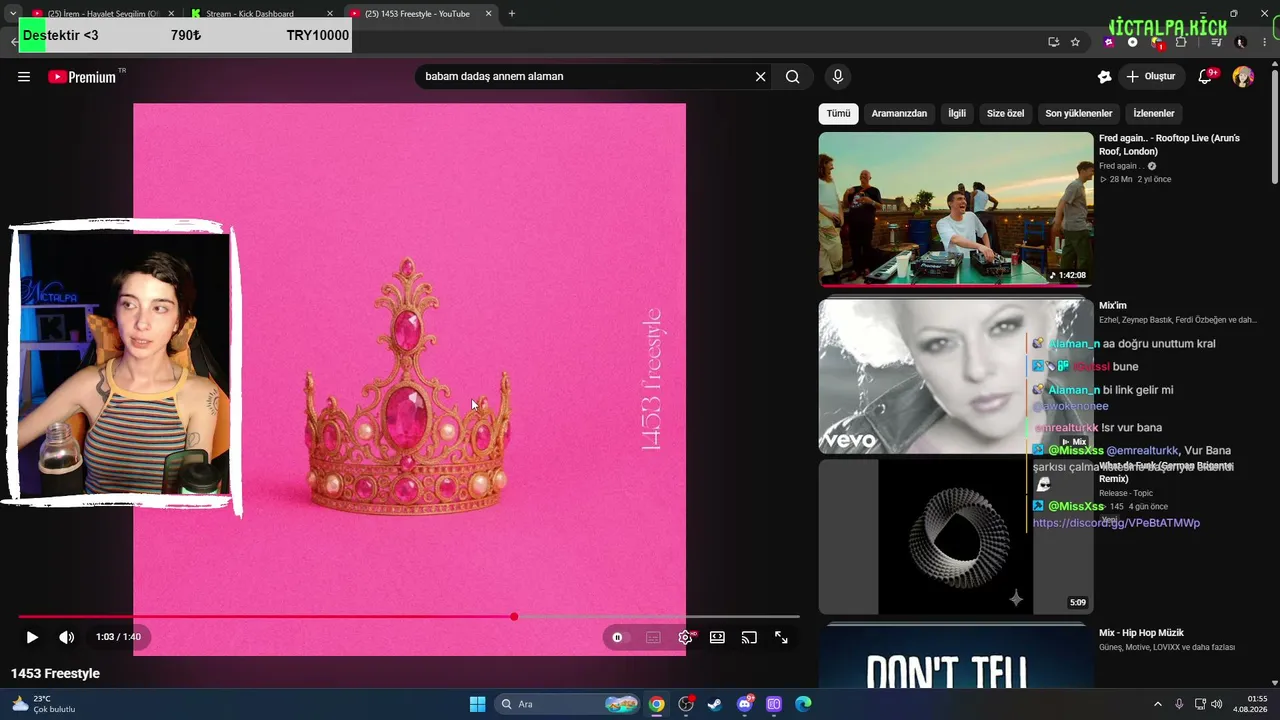
Task: Open the YouTube hamburger guide menu
Action: tap(24, 77)
